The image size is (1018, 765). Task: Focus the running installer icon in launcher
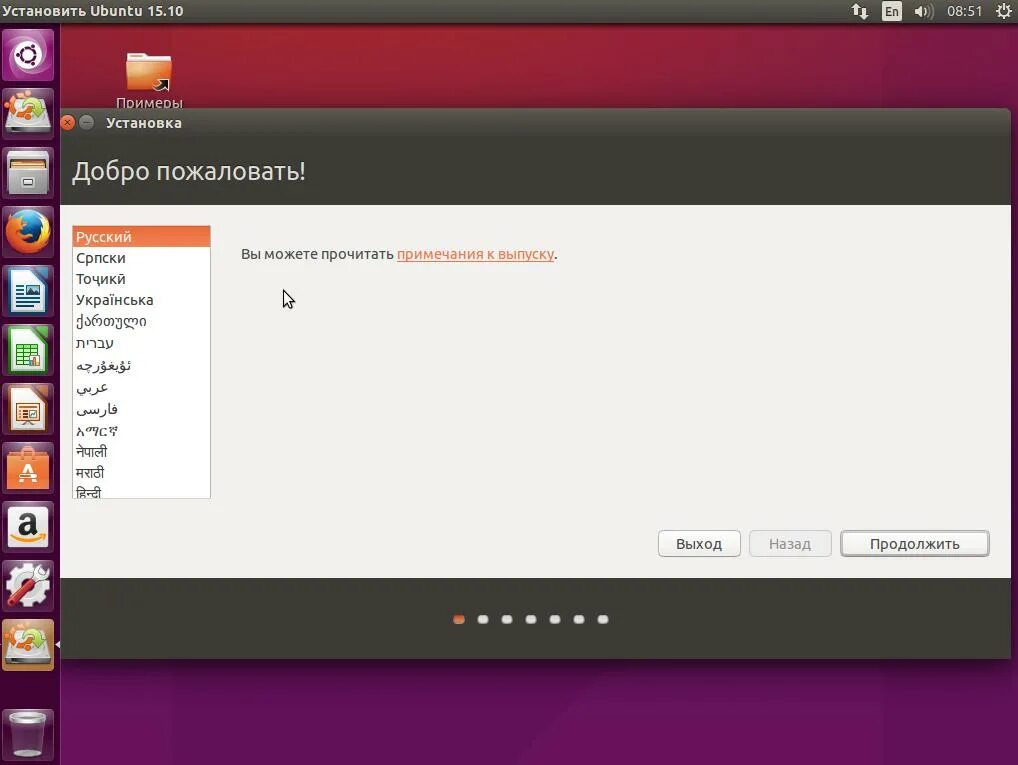pos(28,644)
